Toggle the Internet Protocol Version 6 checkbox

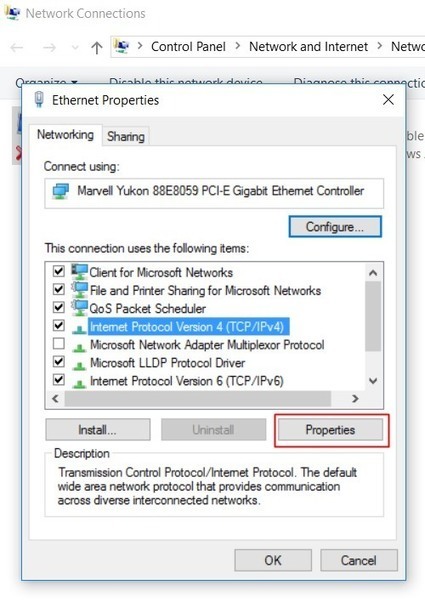point(58,380)
